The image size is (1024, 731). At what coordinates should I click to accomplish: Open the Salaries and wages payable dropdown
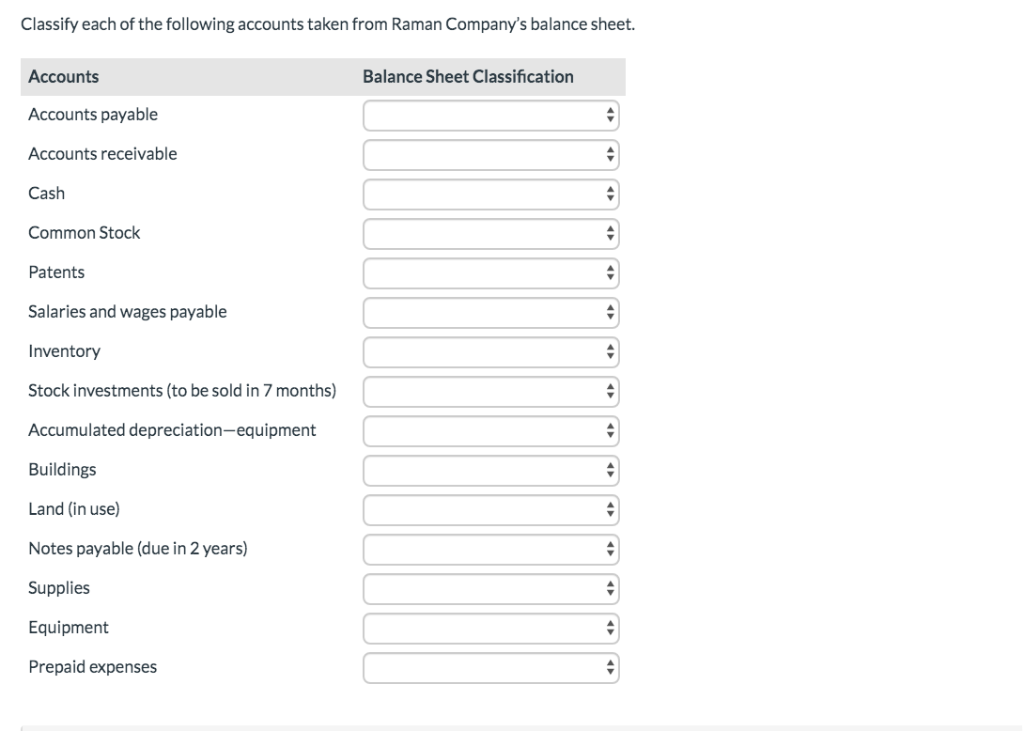click(490, 312)
